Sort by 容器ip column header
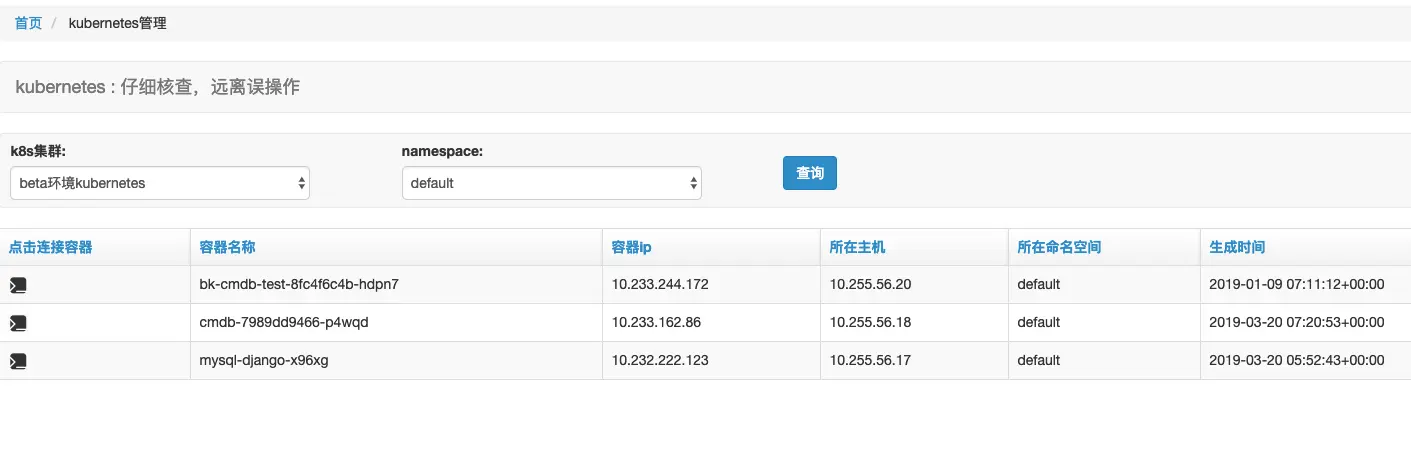Viewport: 1411px width, 475px height. click(x=632, y=247)
